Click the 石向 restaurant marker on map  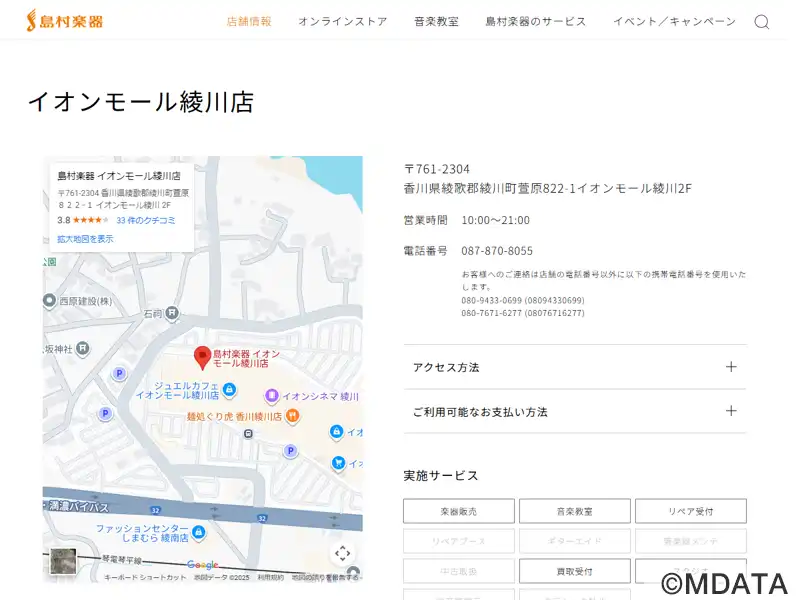tap(172, 313)
